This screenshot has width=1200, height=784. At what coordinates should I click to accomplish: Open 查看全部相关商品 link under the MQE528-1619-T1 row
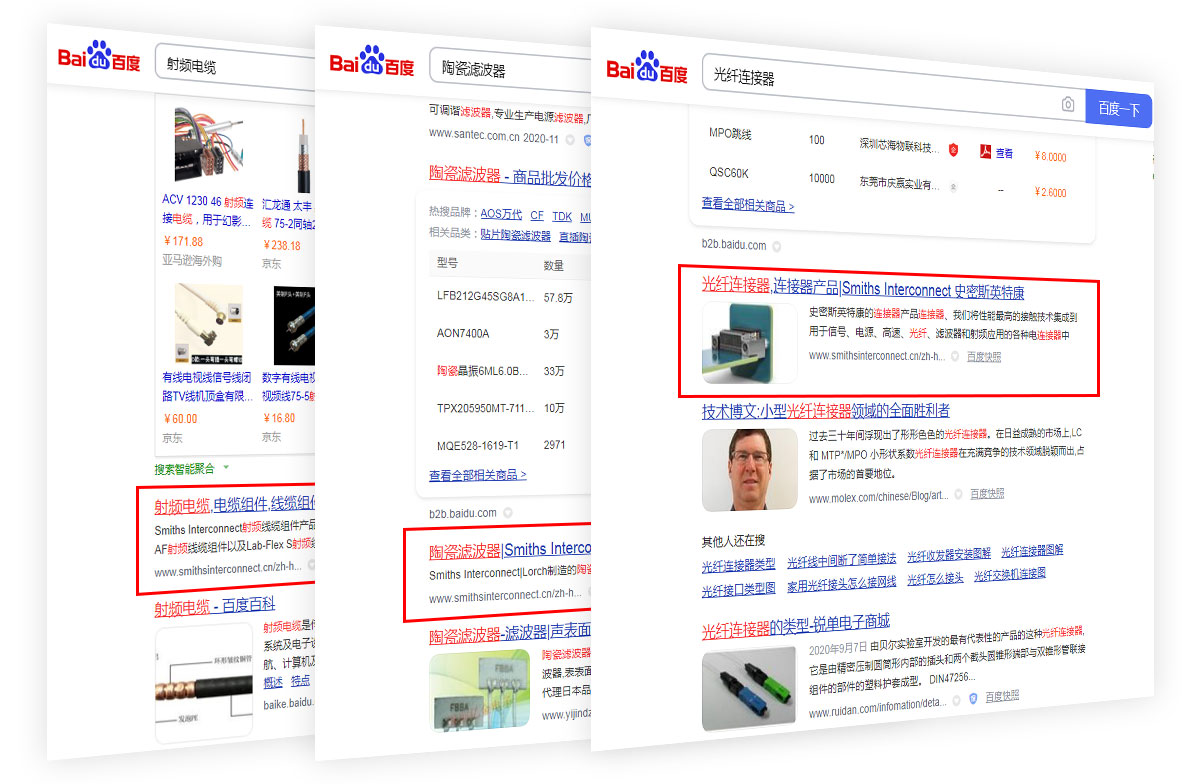click(x=477, y=475)
